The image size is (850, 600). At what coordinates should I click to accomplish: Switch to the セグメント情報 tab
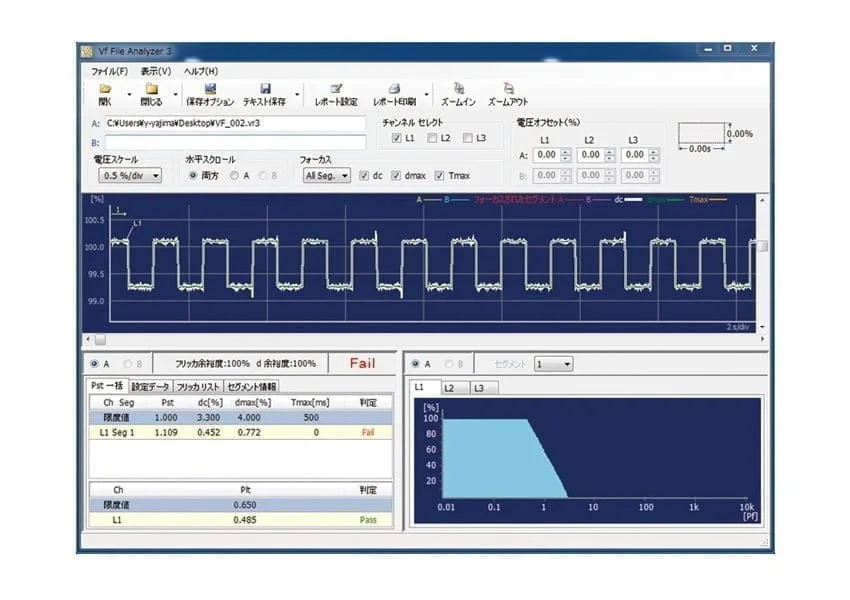point(252,386)
